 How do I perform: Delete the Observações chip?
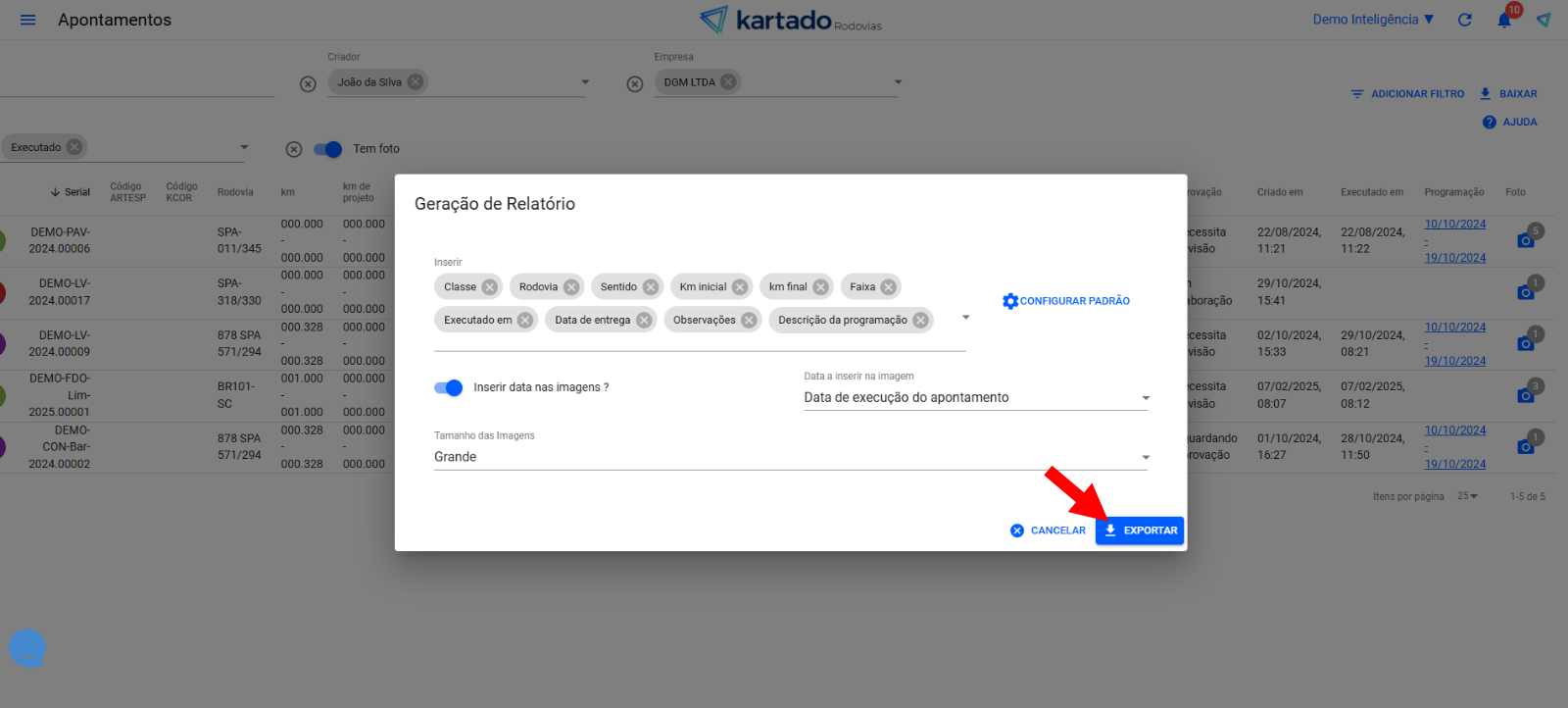(x=749, y=320)
